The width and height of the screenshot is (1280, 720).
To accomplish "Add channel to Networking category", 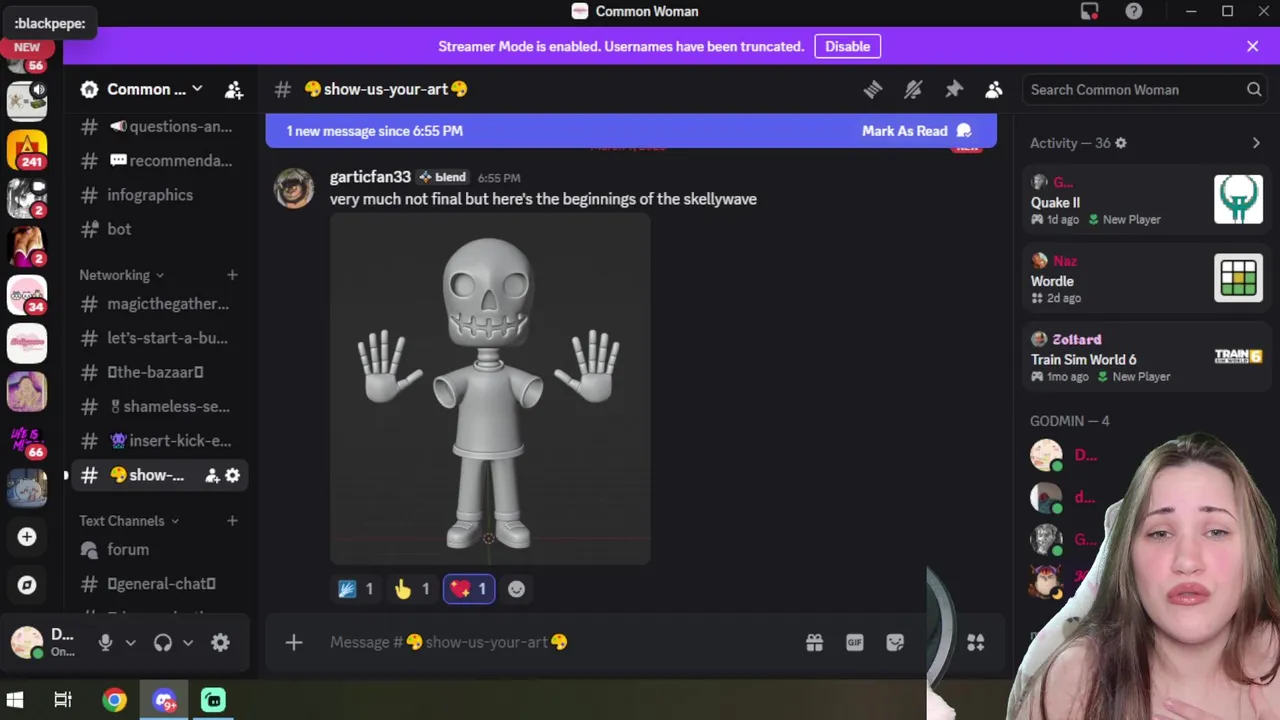I will point(232,275).
